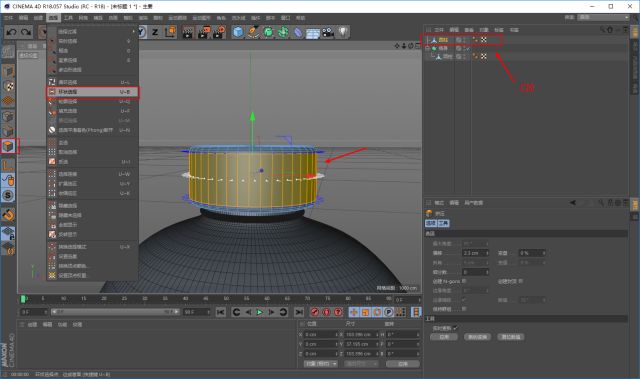Image resolution: width=640 pixels, height=379 pixels.
Task: Activate Polygon mode in the left sidebar
Action: tap(8, 146)
